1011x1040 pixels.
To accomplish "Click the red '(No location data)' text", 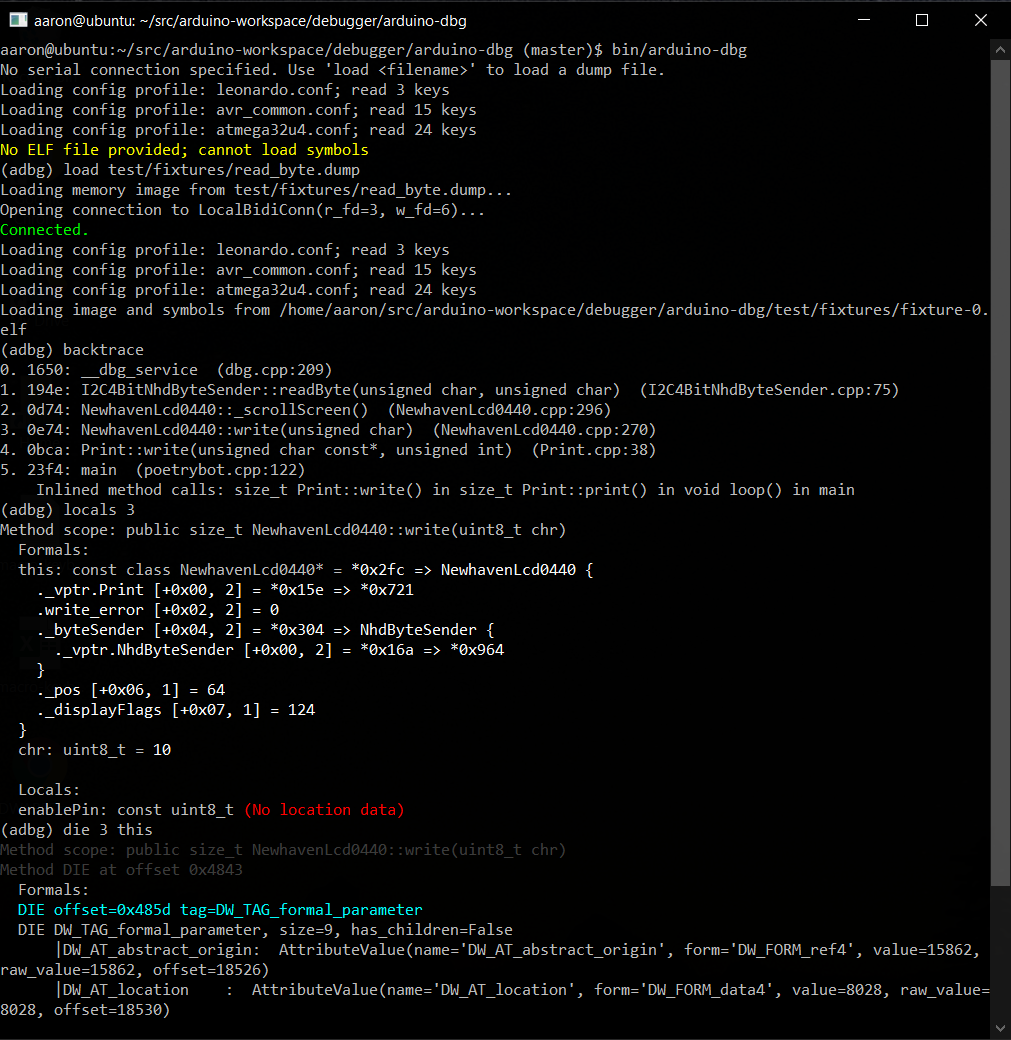I will [324, 810].
